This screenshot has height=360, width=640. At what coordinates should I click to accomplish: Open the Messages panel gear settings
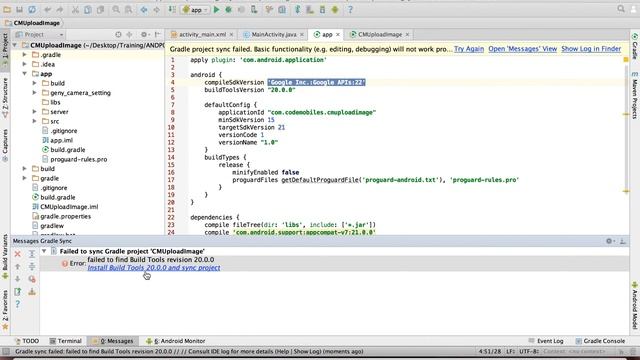tap(609, 241)
